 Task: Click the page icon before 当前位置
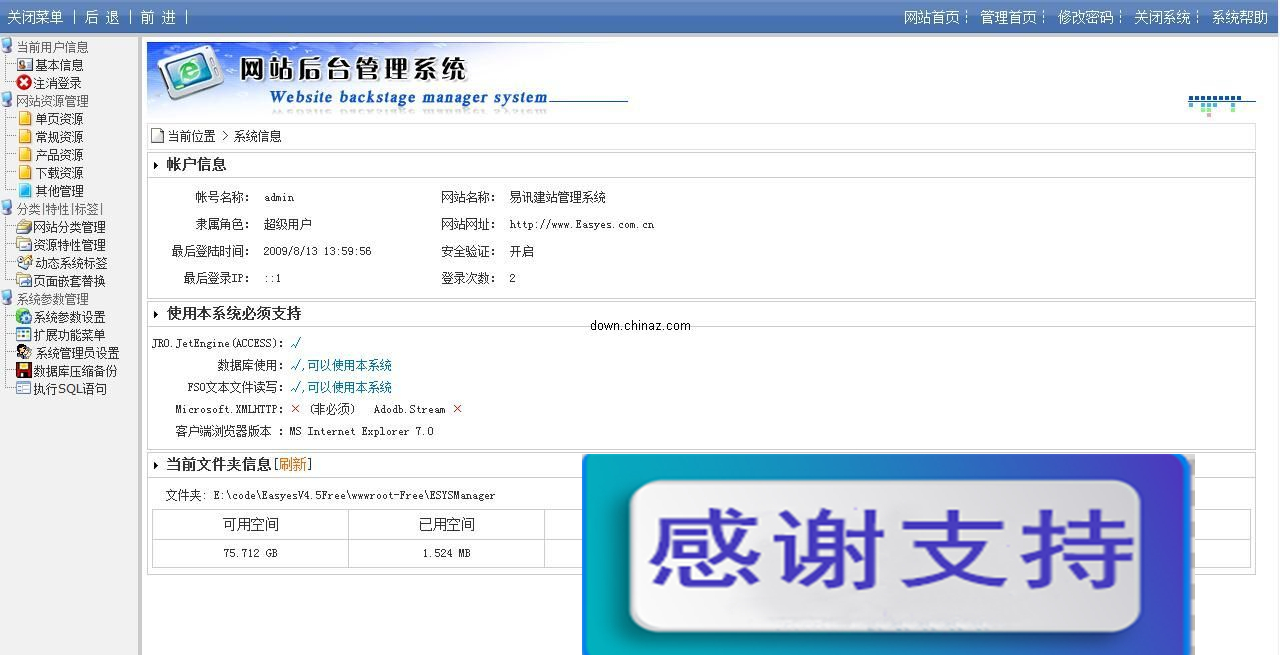click(157, 136)
